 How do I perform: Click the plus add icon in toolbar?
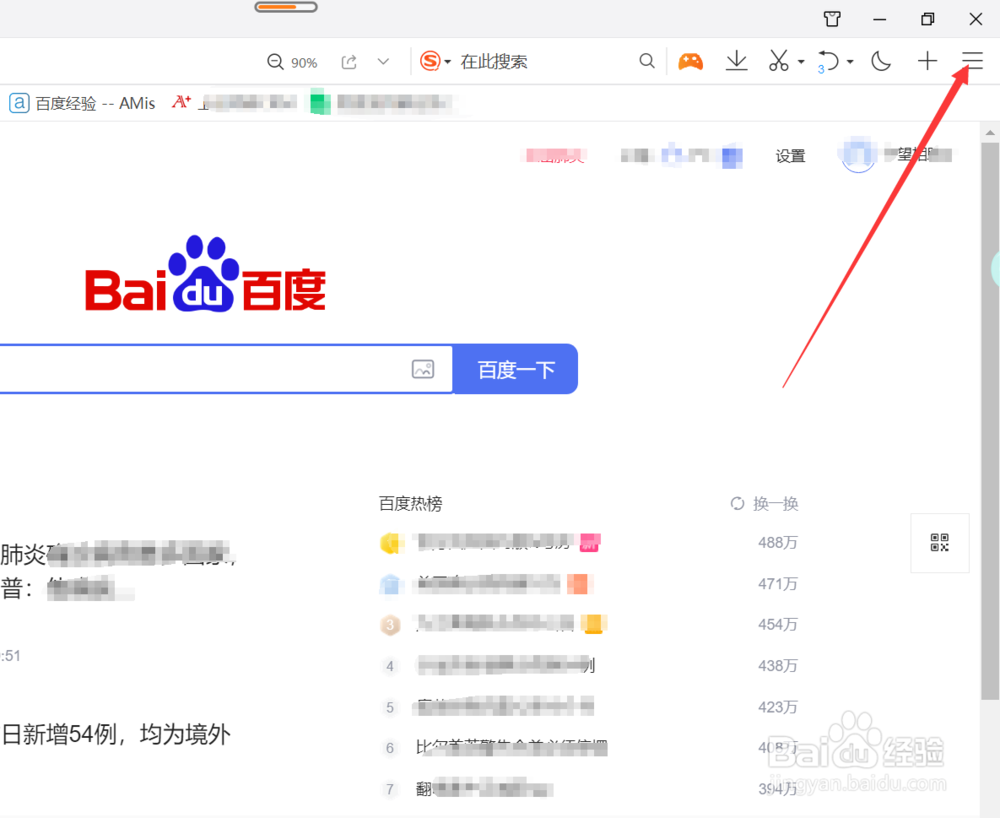click(x=927, y=61)
